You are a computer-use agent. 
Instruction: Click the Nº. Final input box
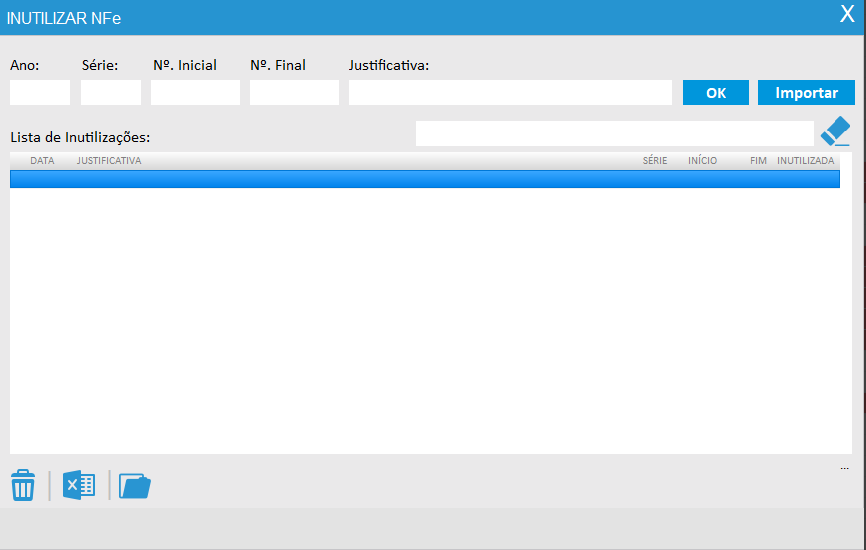(294, 93)
